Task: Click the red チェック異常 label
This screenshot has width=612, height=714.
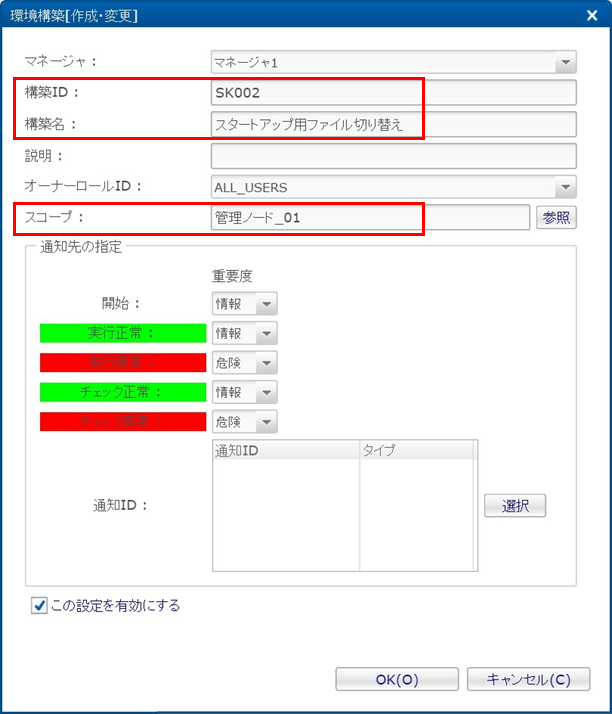Action: (123, 422)
